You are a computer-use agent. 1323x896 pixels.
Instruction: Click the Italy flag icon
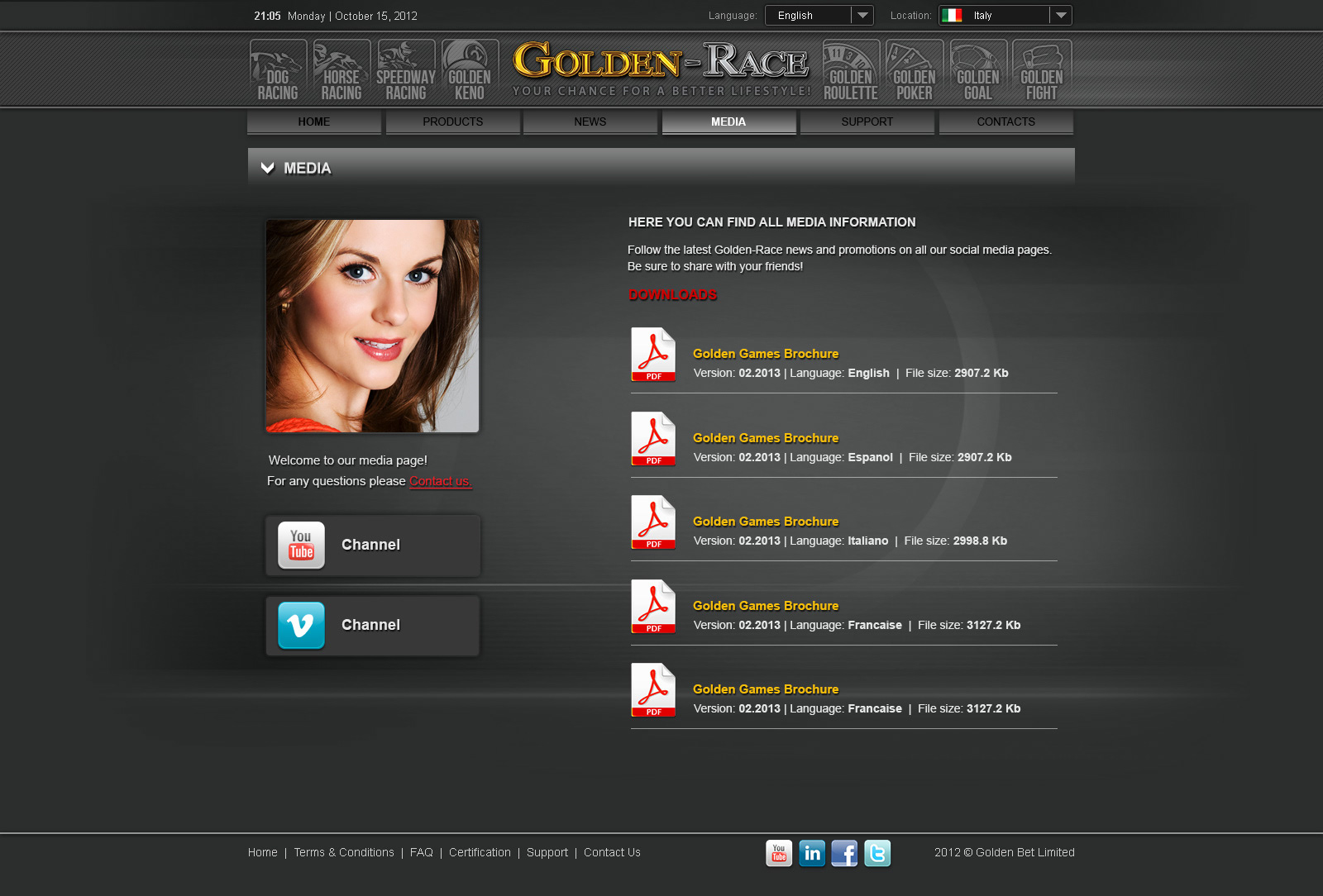[953, 15]
